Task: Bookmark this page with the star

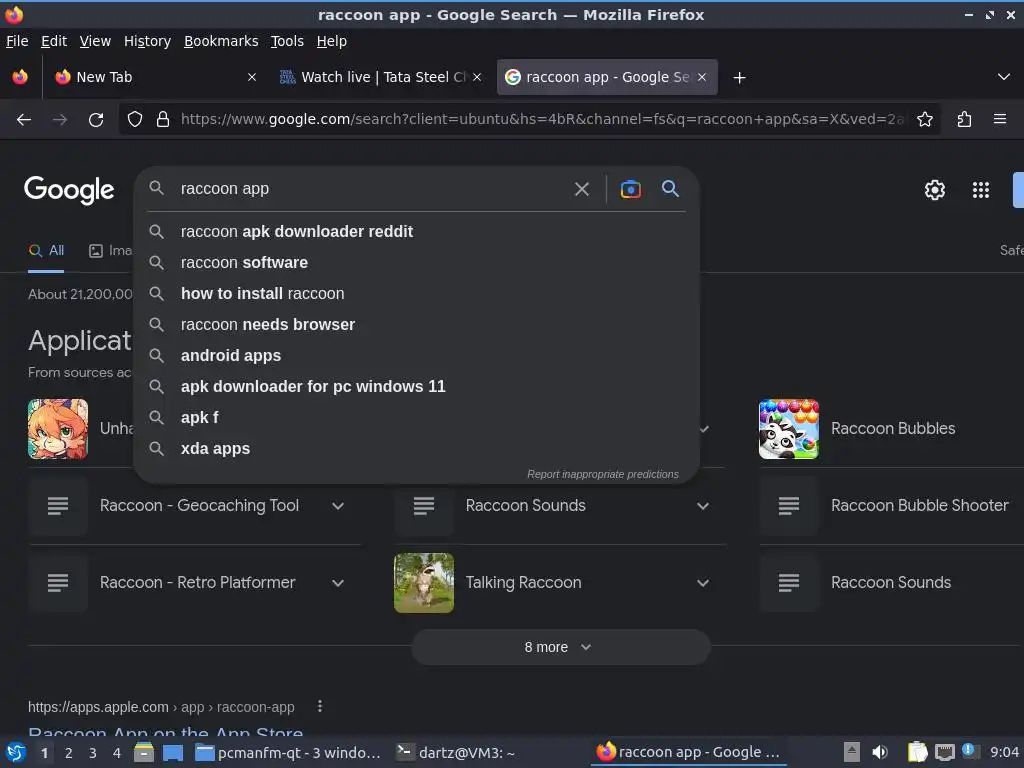Action: coord(924,120)
